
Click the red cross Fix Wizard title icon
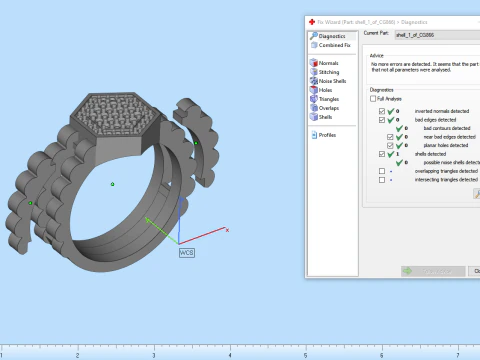(x=312, y=22)
